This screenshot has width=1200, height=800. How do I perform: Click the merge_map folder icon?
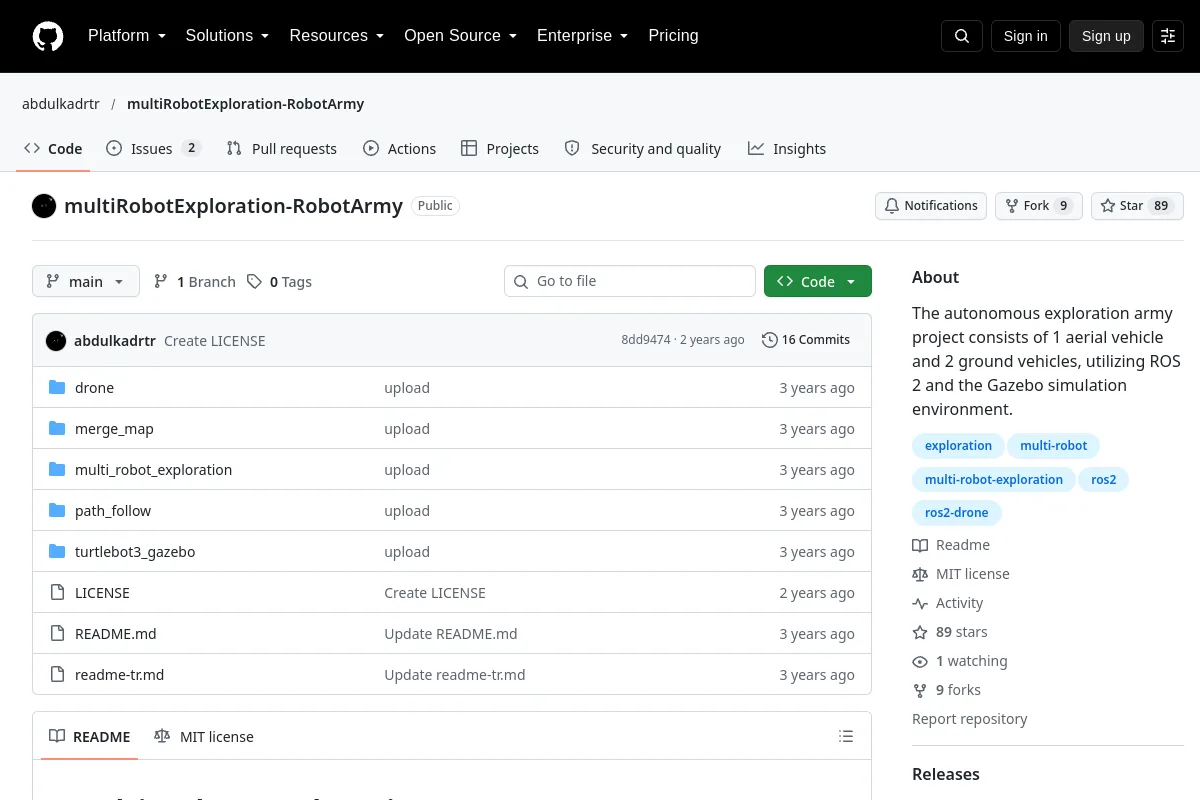(57, 429)
